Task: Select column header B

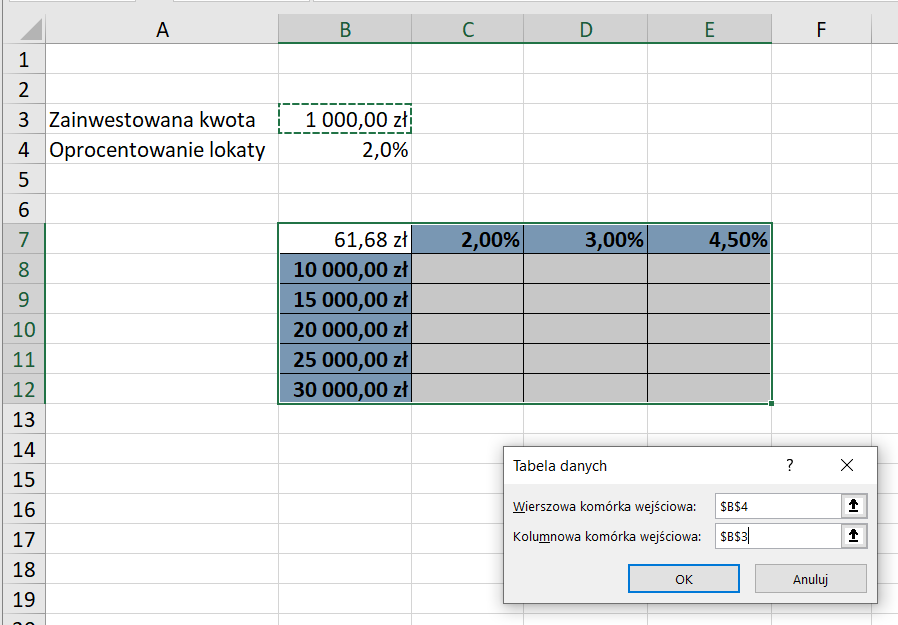Action: [344, 29]
